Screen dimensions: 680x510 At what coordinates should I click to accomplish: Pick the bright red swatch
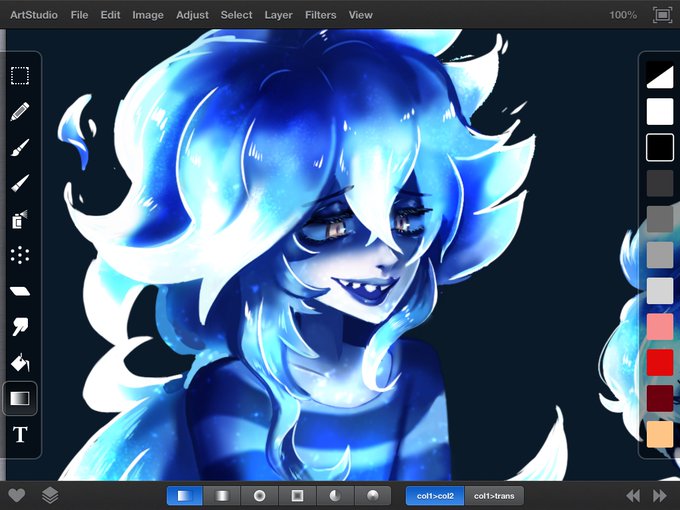coord(660,363)
